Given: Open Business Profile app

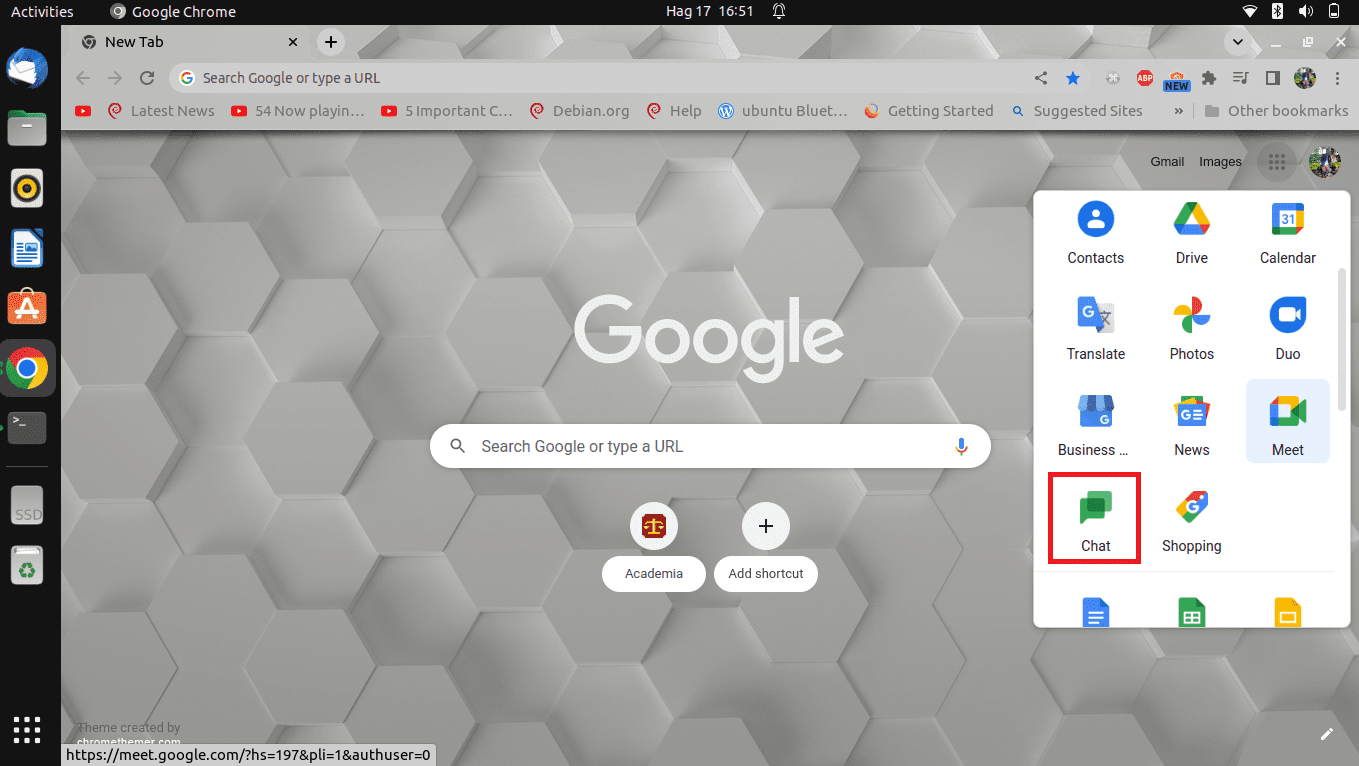Looking at the screenshot, I should [1095, 425].
